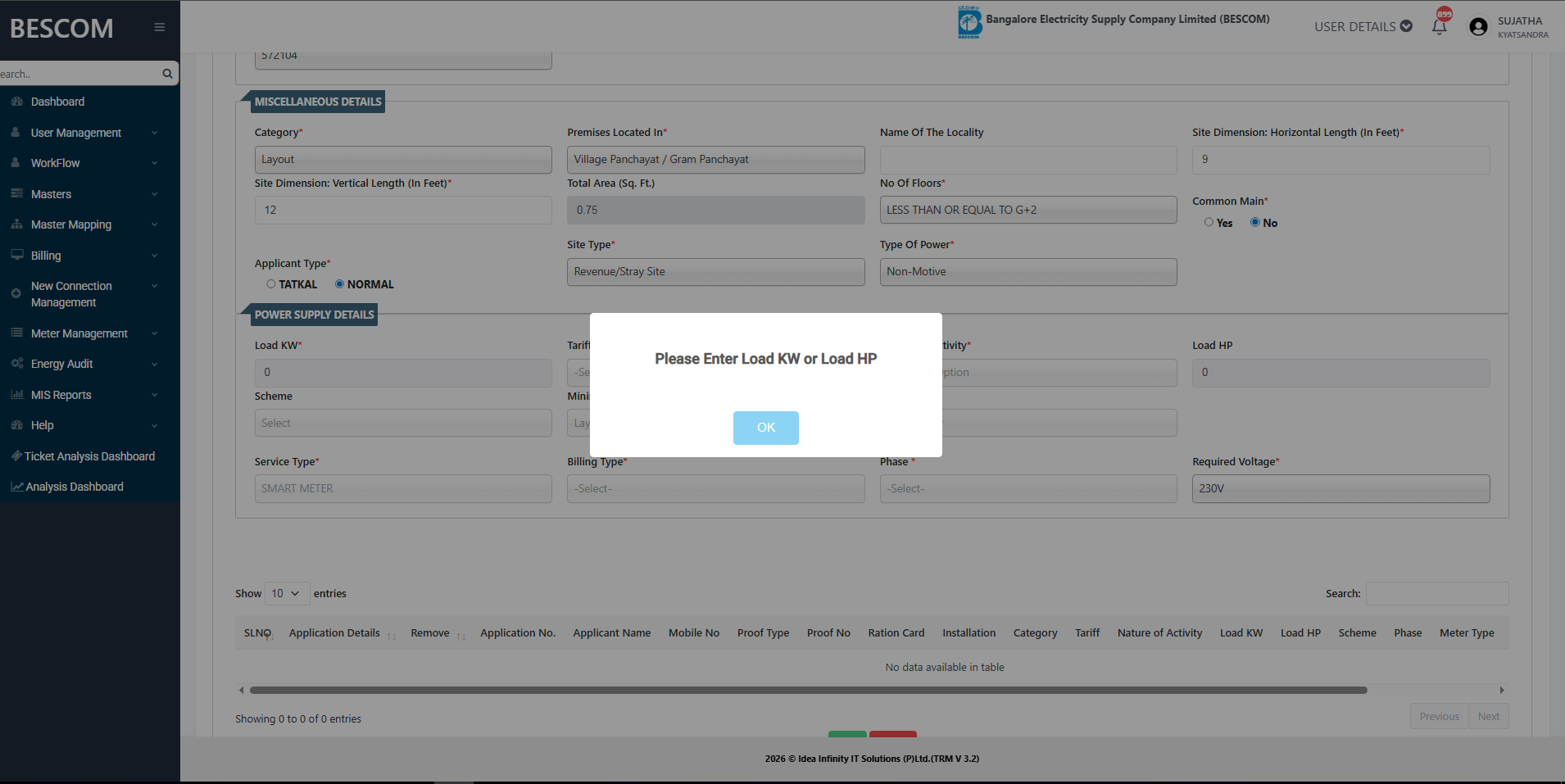Click the horizontal table scrollbar
This screenshot has height=784, width=1565.
tap(808, 690)
